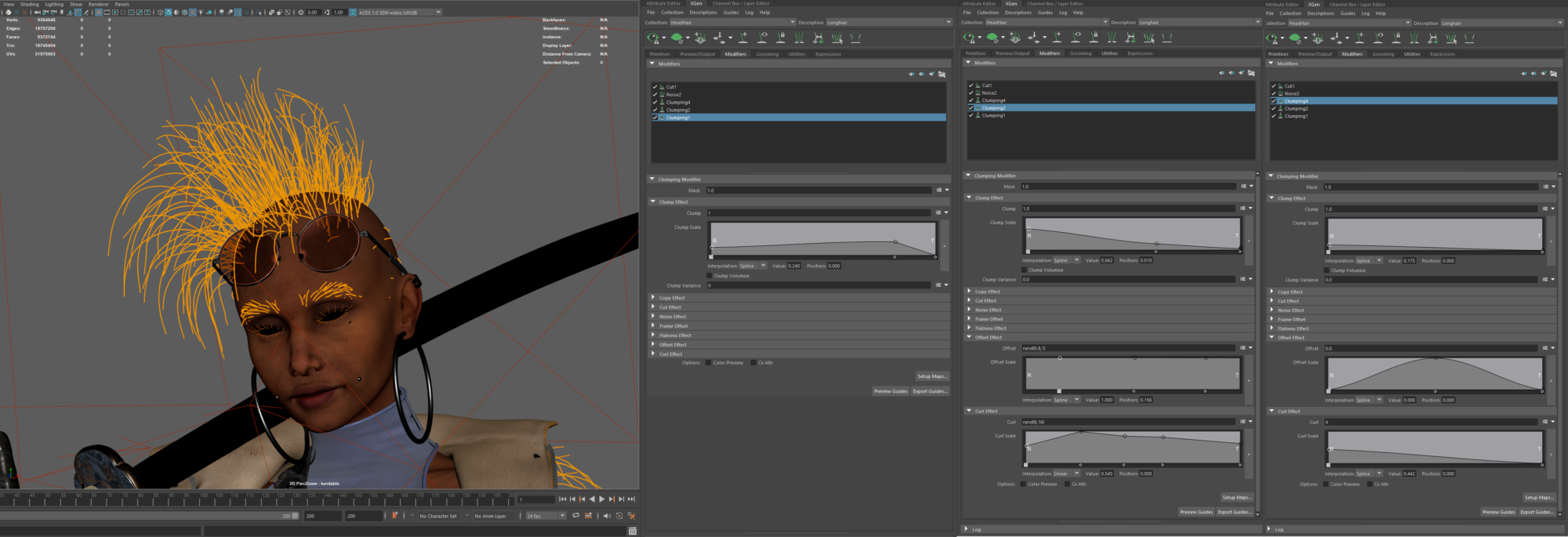
Task: Click Export Guides button in the leftmost XGen panel
Action: [x=930, y=391]
